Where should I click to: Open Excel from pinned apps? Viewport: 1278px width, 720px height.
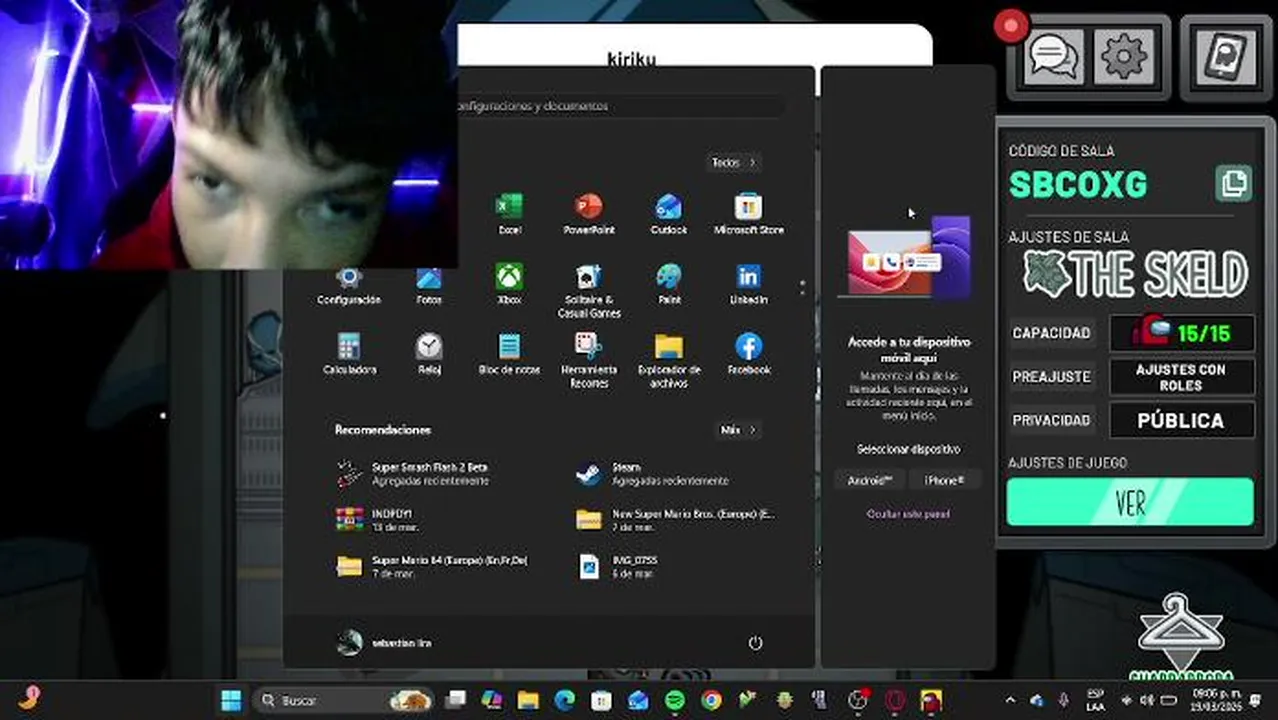click(509, 214)
